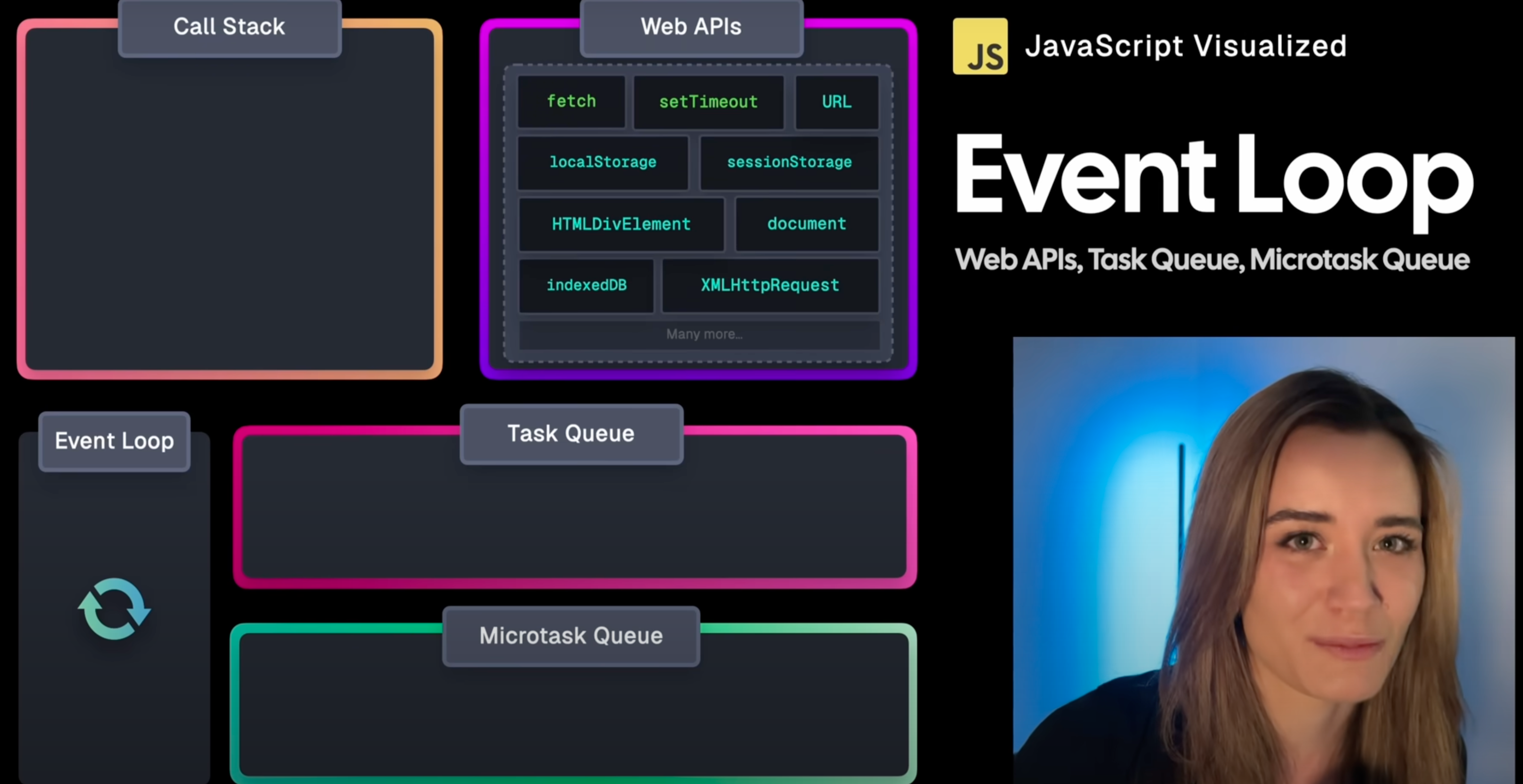Select the fetch Web API box

point(571,101)
